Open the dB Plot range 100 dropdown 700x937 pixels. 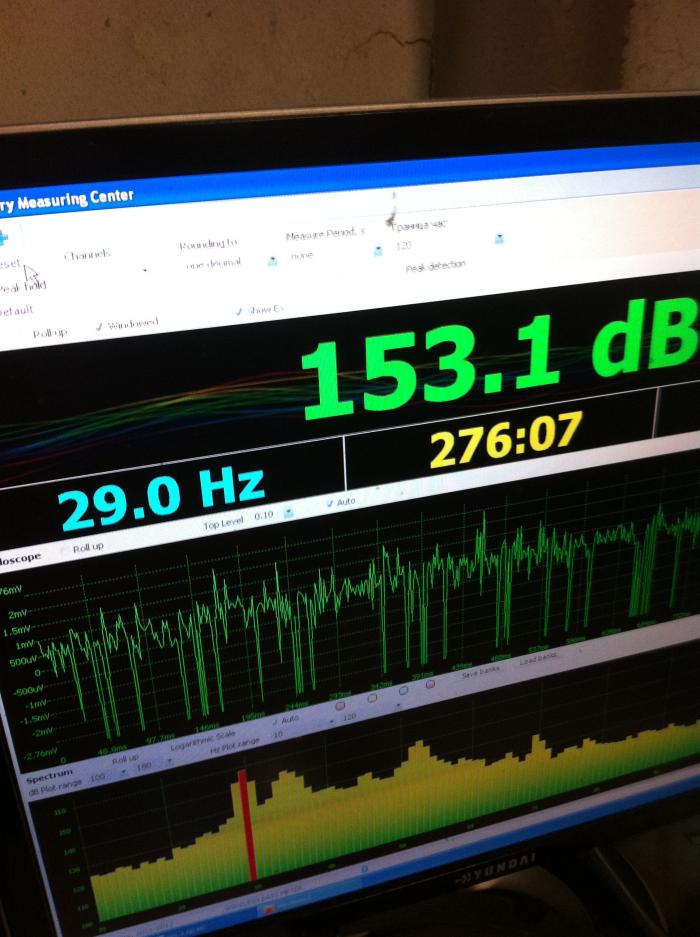click(x=124, y=772)
